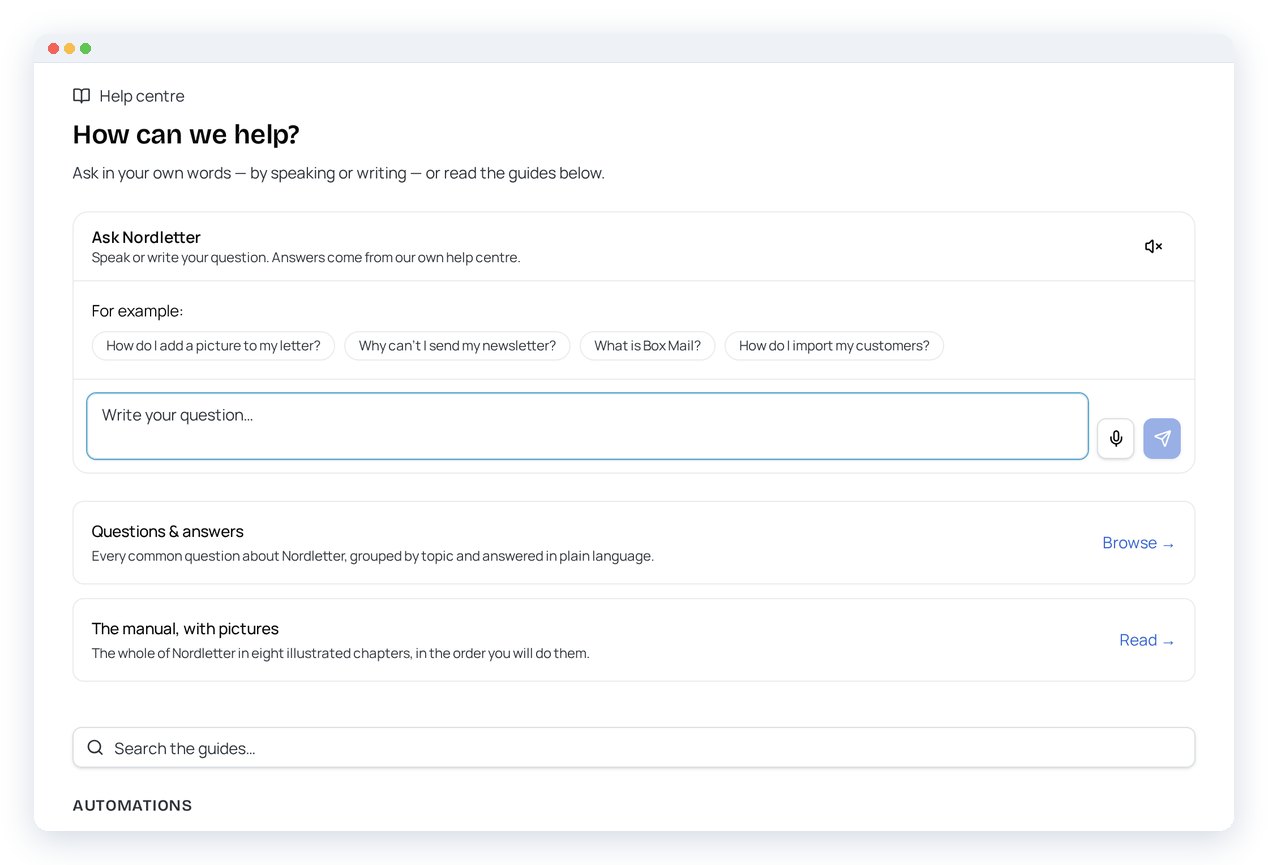Image resolution: width=1268 pixels, height=865 pixels.
Task: Select 'How do I import my customers?' example
Action: coord(834,346)
